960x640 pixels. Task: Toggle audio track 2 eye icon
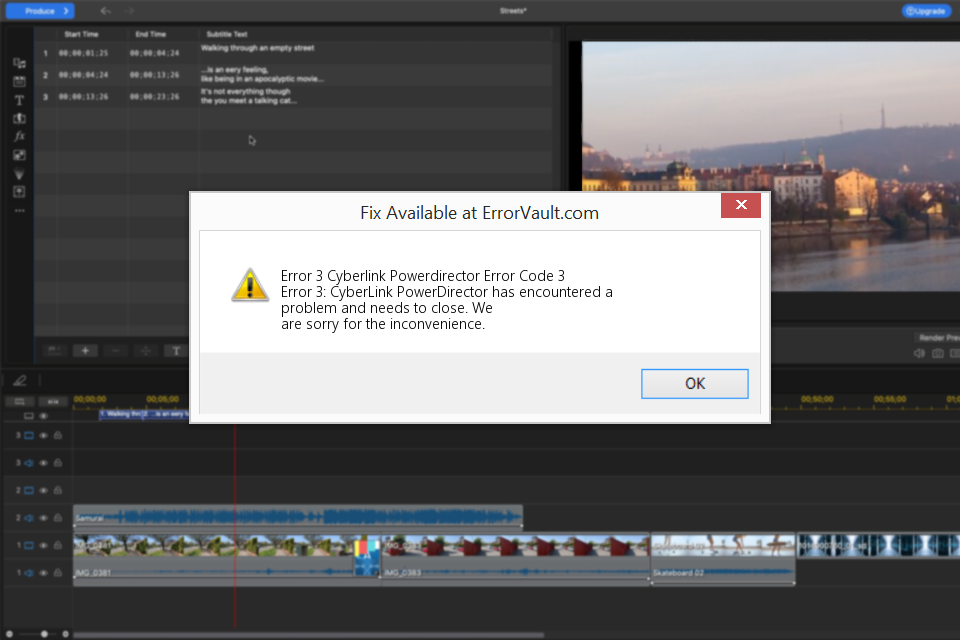tap(43, 518)
